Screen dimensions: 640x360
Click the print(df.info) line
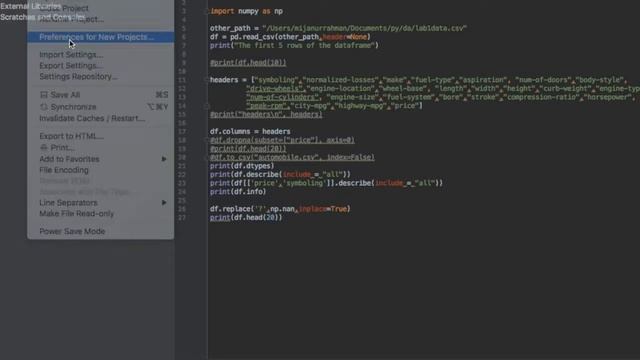pyautogui.click(x=238, y=192)
